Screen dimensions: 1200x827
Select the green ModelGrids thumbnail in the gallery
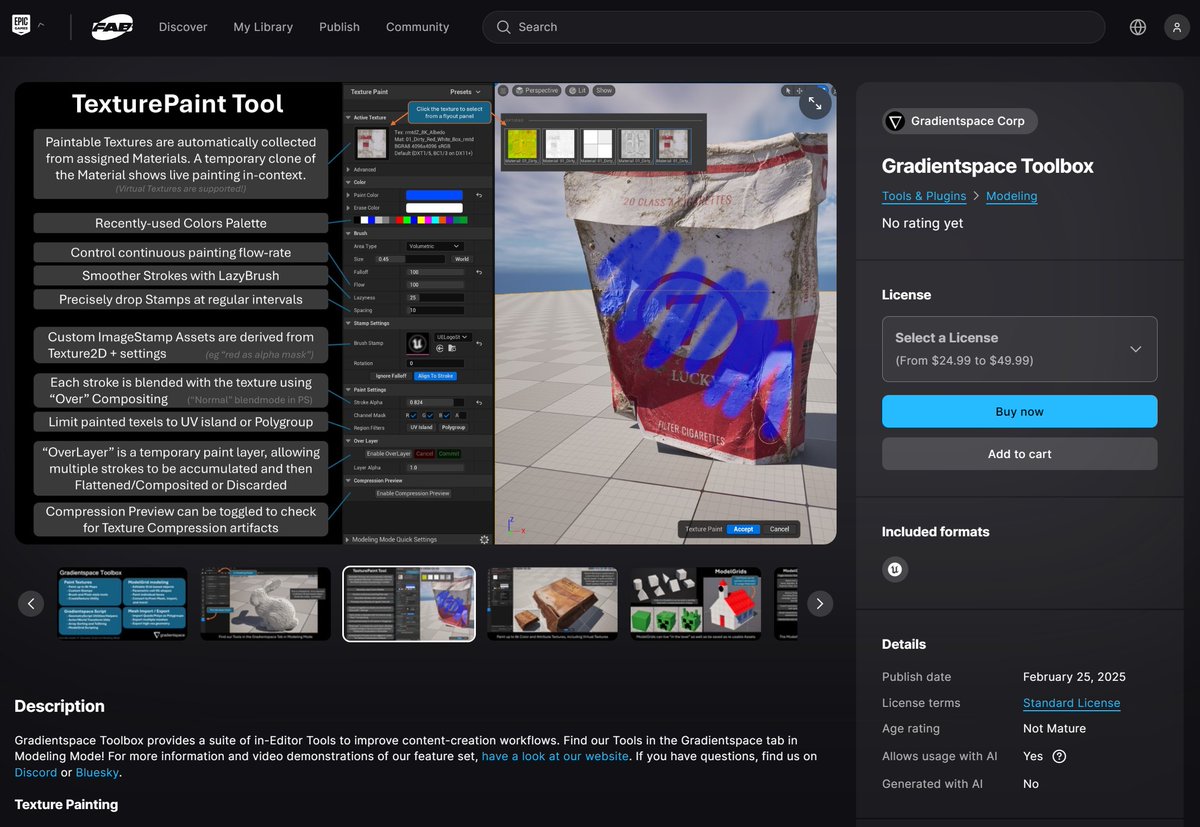tap(695, 603)
